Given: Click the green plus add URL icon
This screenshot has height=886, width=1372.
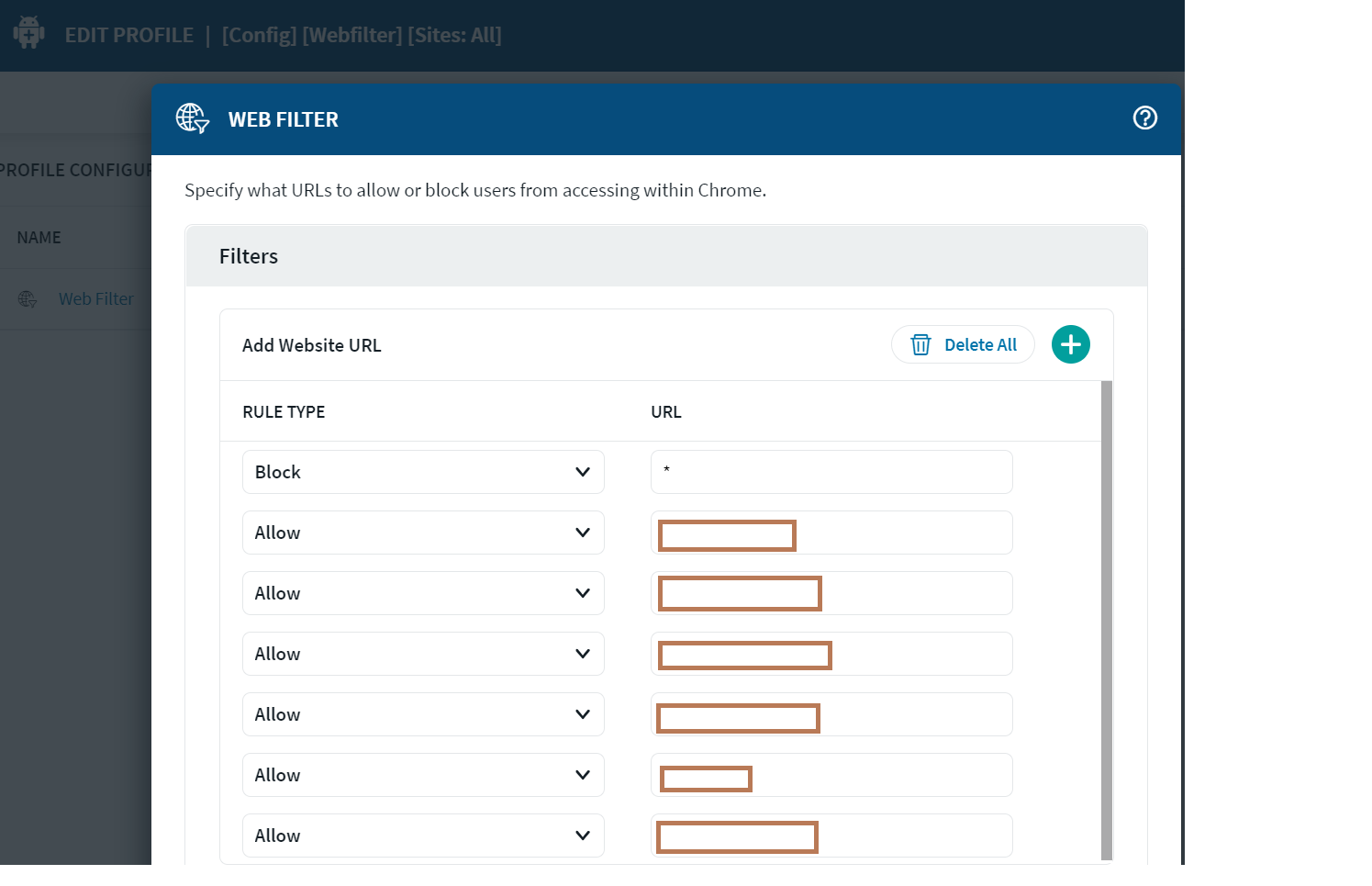Looking at the screenshot, I should pyautogui.click(x=1070, y=345).
